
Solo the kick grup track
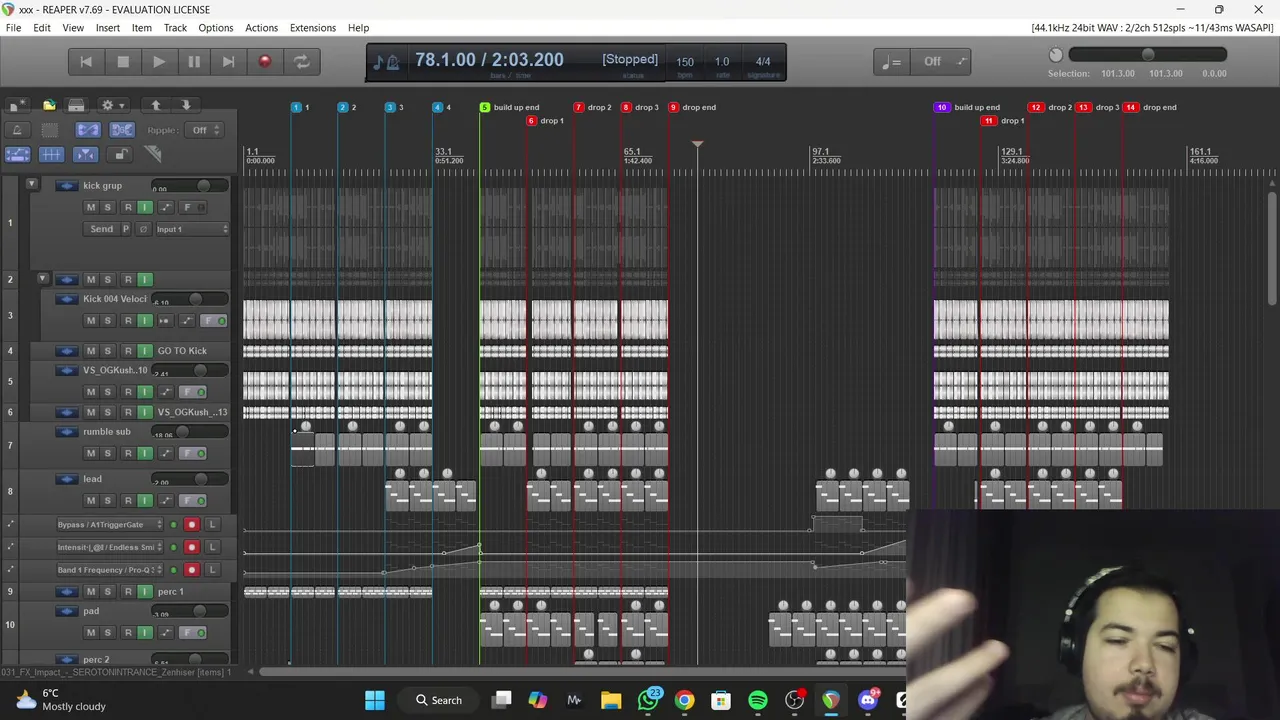(x=108, y=207)
